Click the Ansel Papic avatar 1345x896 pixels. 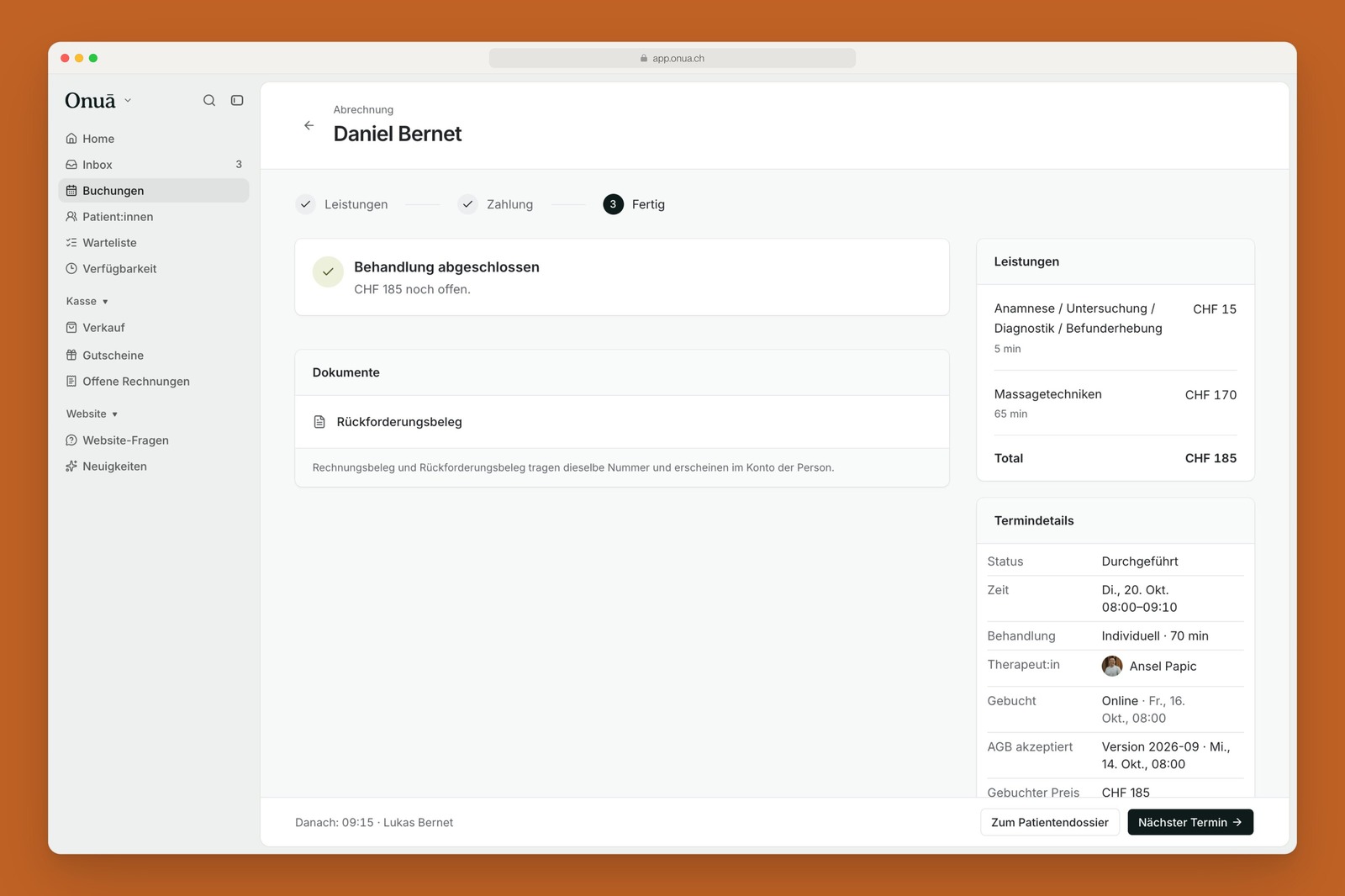1112,666
